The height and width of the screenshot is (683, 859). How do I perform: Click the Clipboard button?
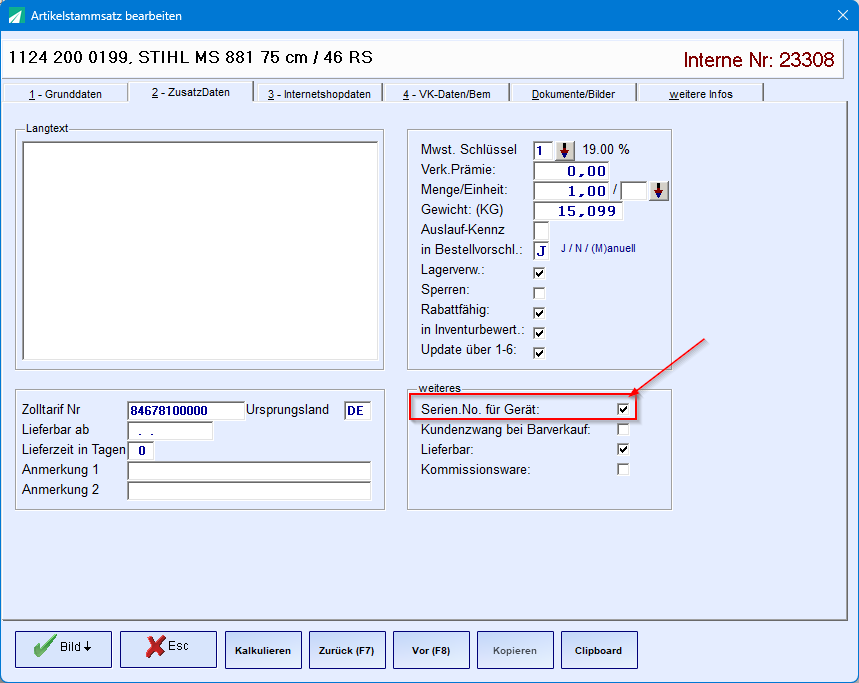pyautogui.click(x=599, y=650)
